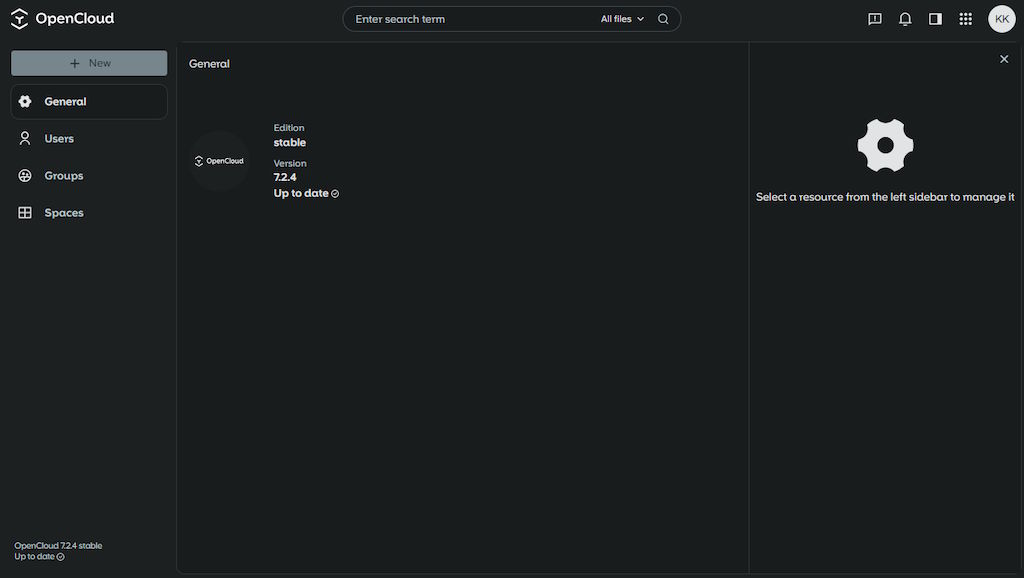Close the details side panel
The width and height of the screenshot is (1024, 578).
coord(1004,59)
